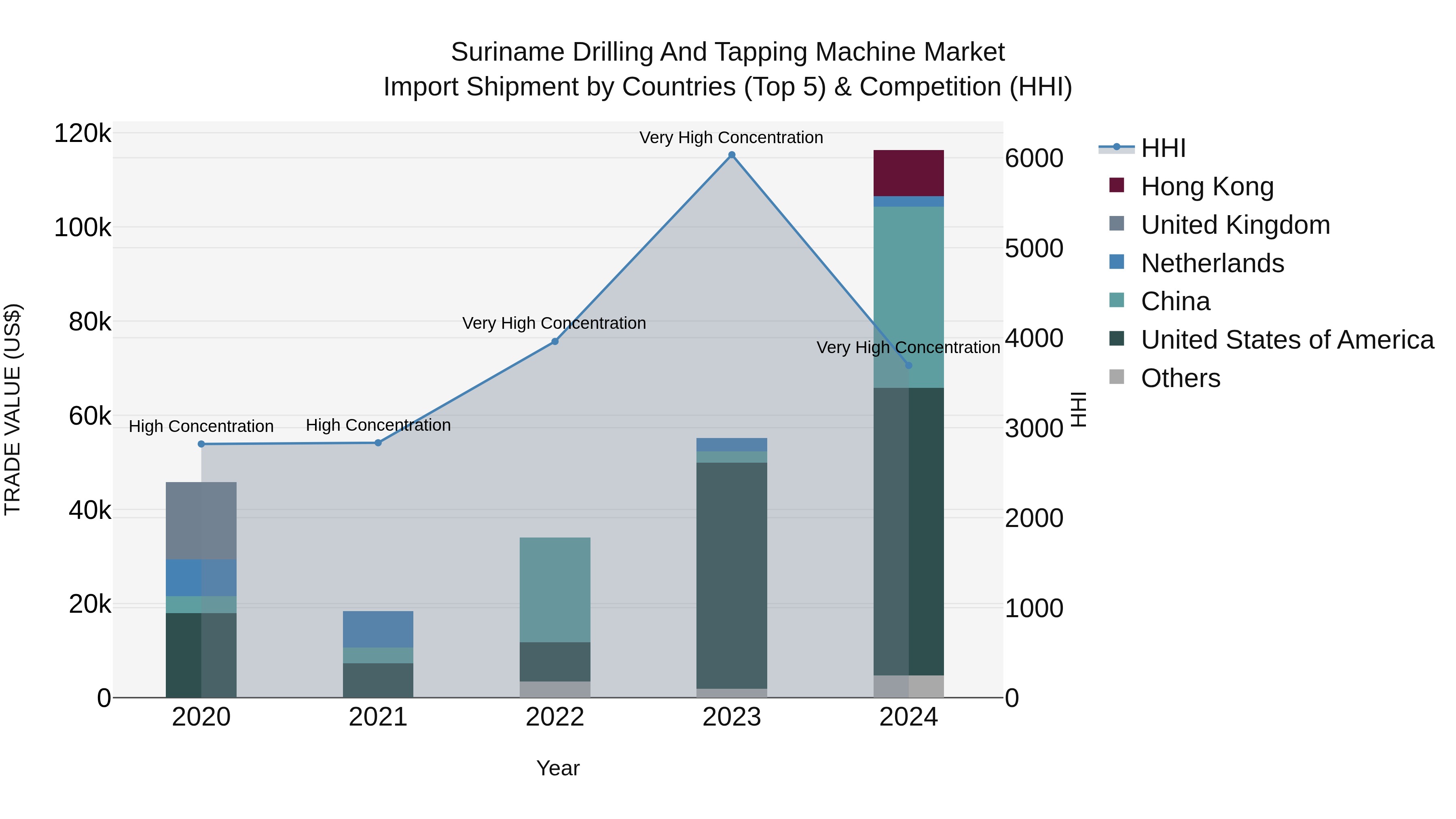
Task: Click the 120k trade value axis tick
Action: point(83,133)
